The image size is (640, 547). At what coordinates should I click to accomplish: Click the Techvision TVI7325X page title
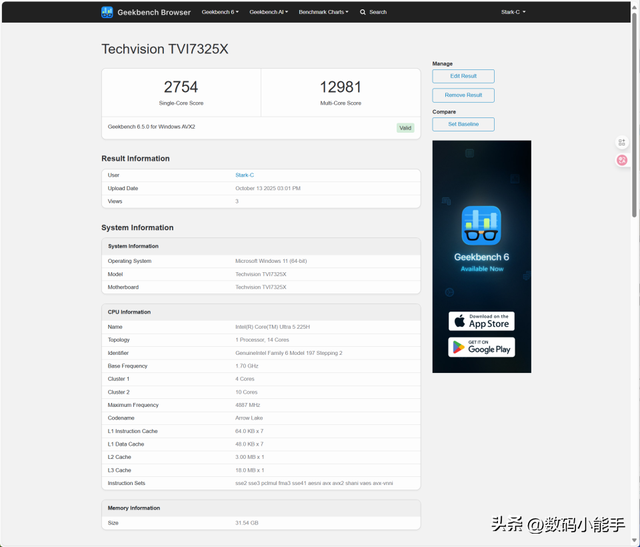(165, 49)
